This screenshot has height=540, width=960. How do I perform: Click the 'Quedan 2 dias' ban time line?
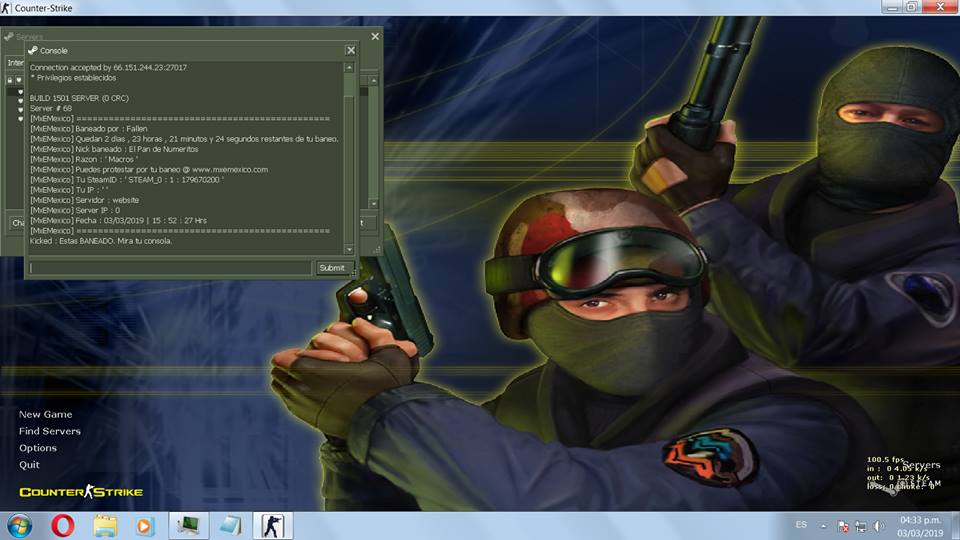point(184,139)
